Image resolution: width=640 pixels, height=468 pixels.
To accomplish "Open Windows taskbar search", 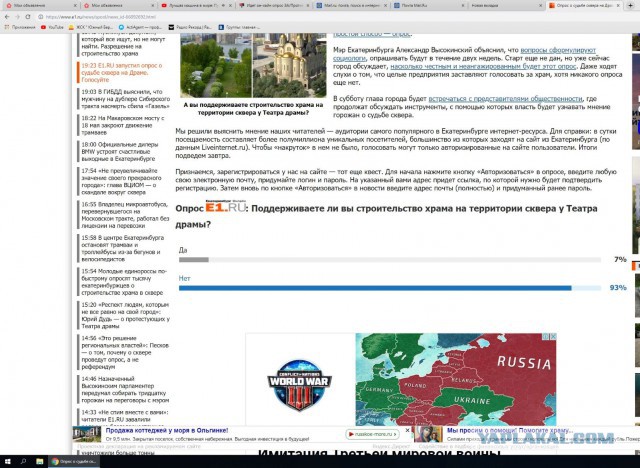I will click(x=23, y=461).
